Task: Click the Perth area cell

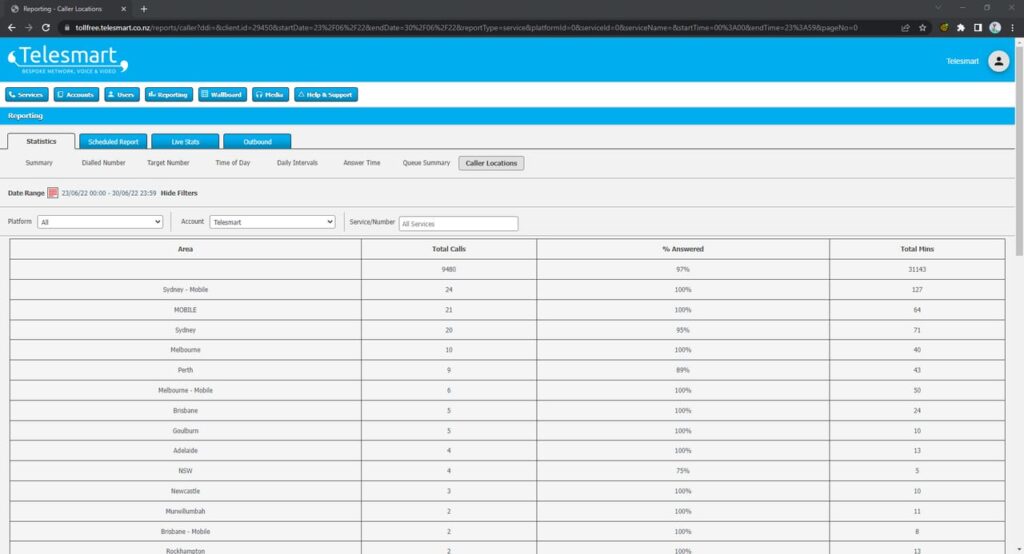Action: click(x=185, y=370)
